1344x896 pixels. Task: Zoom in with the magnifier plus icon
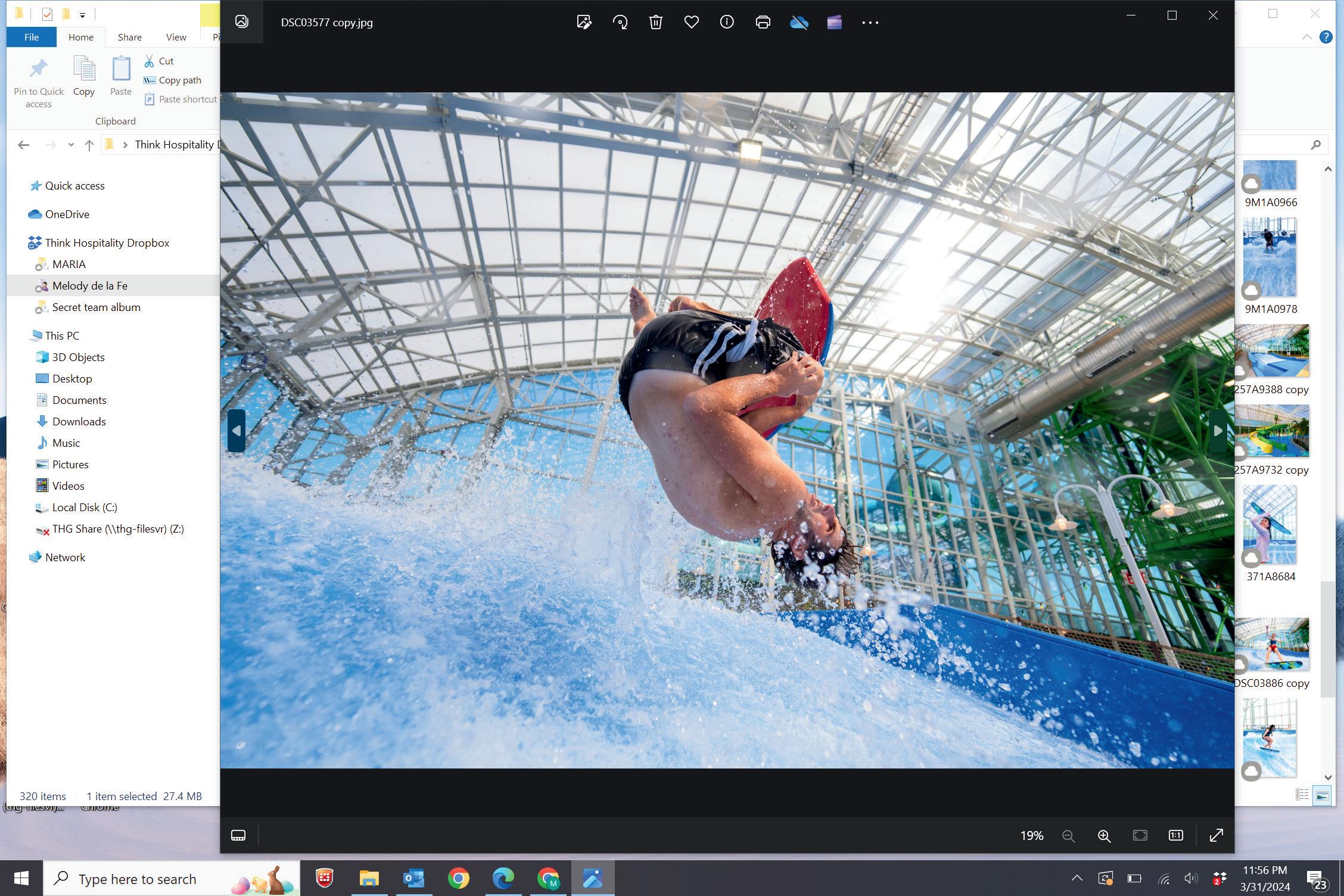coord(1104,836)
